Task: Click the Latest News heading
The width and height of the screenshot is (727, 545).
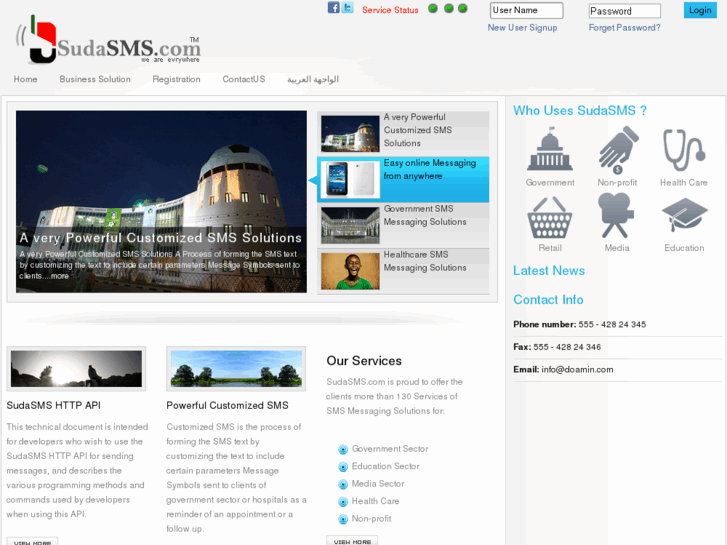Action: tap(549, 270)
